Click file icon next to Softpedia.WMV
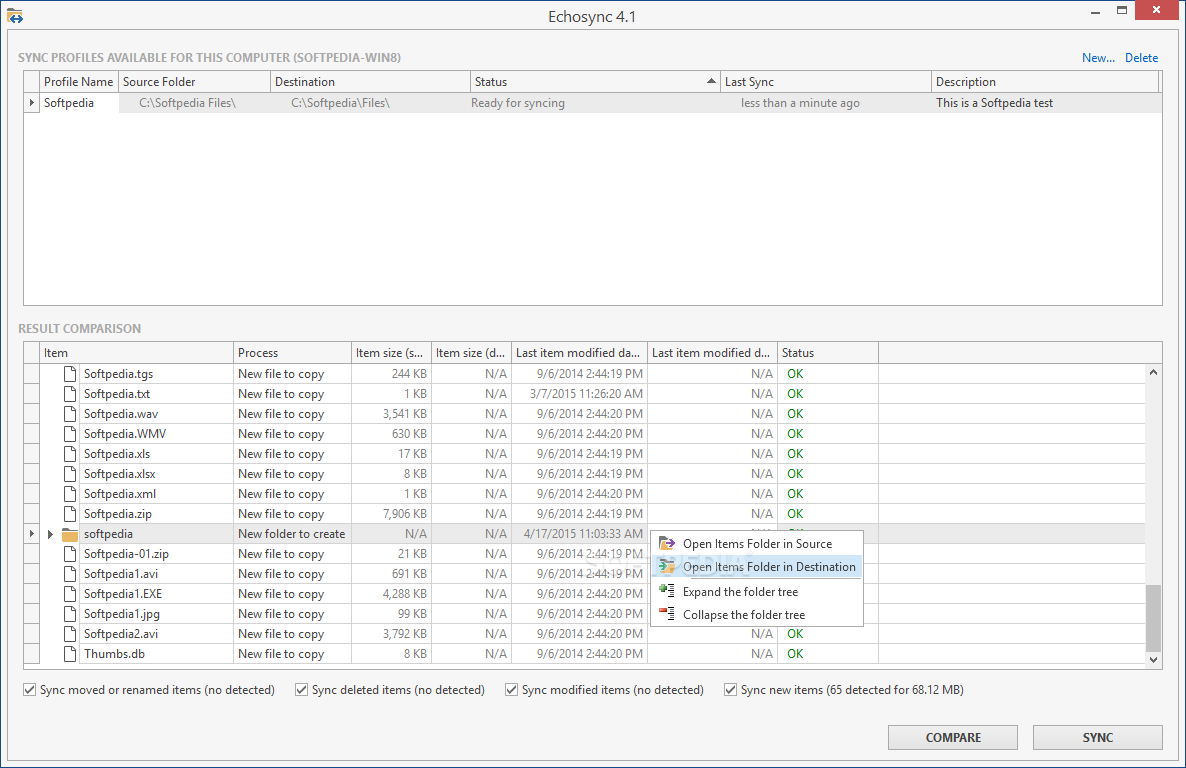This screenshot has height=768, width=1186. (70, 434)
